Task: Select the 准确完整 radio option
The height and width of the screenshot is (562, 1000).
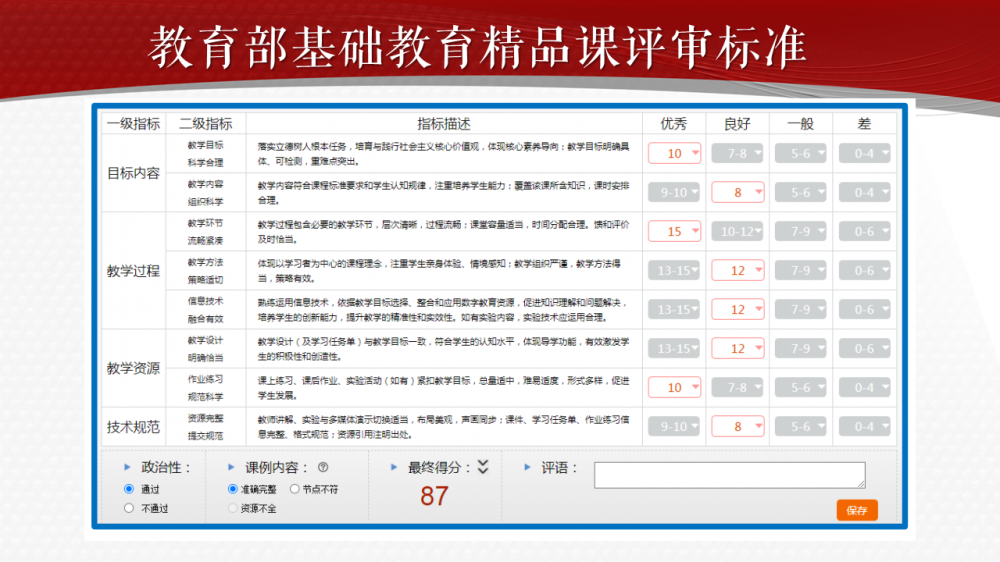Action: click(x=233, y=489)
